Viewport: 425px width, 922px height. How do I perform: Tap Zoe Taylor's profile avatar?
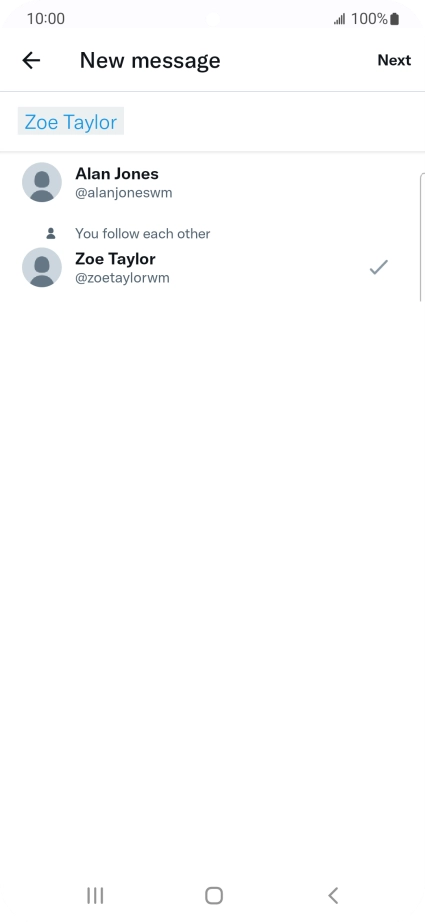tap(42, 268)
